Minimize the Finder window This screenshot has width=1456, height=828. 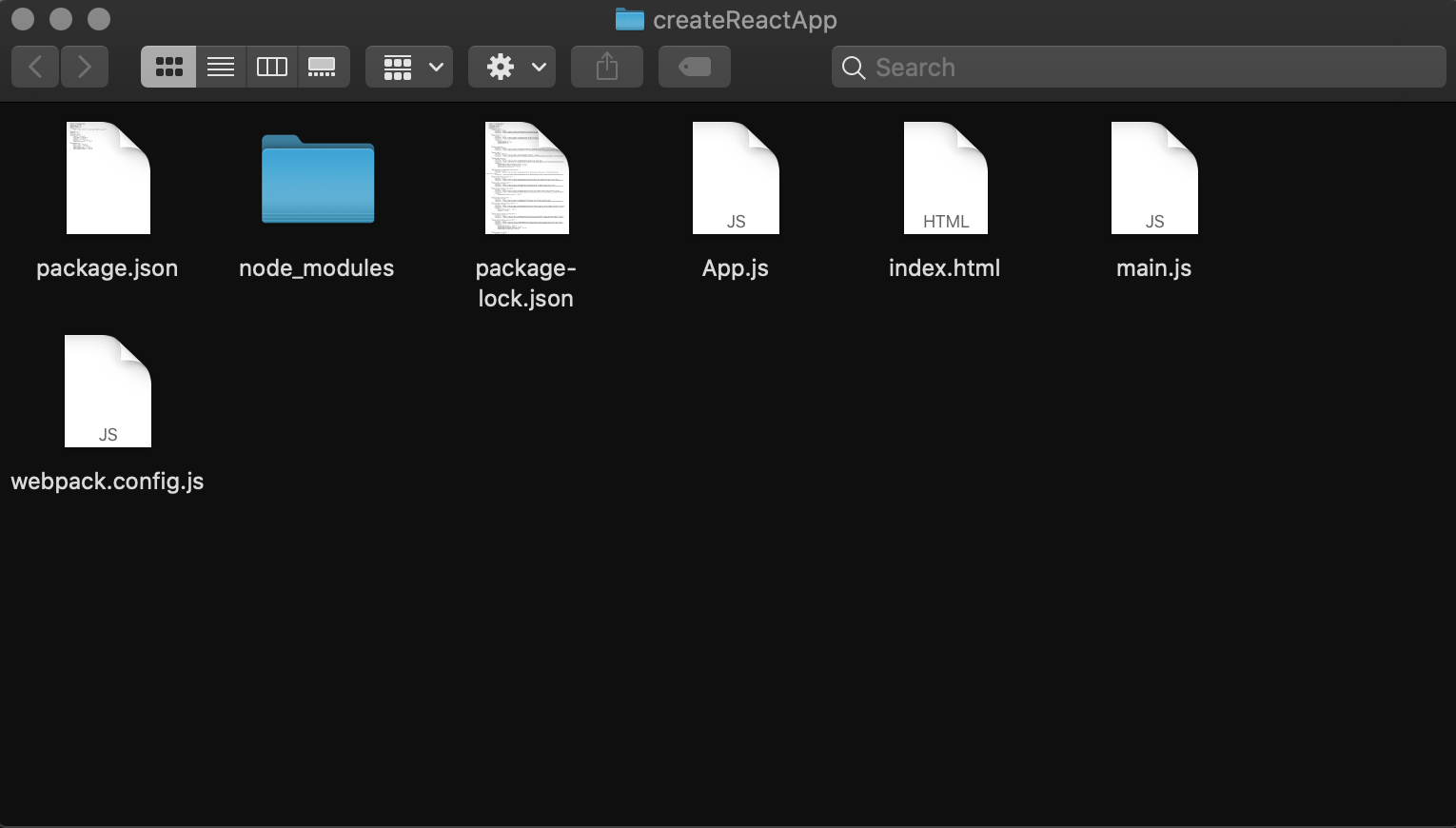click(x=61, y=19)
